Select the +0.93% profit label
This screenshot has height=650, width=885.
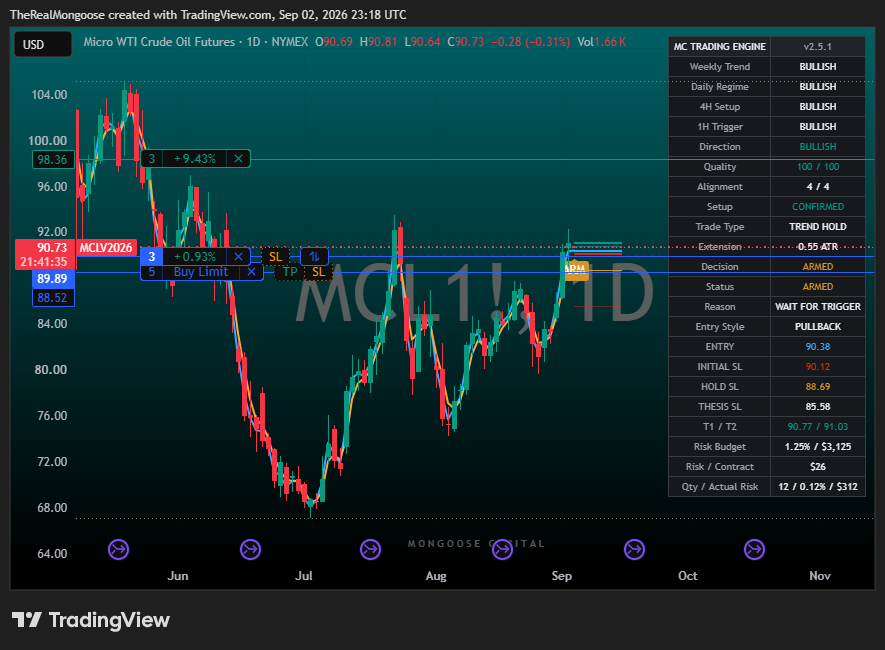tap(195, 257)
